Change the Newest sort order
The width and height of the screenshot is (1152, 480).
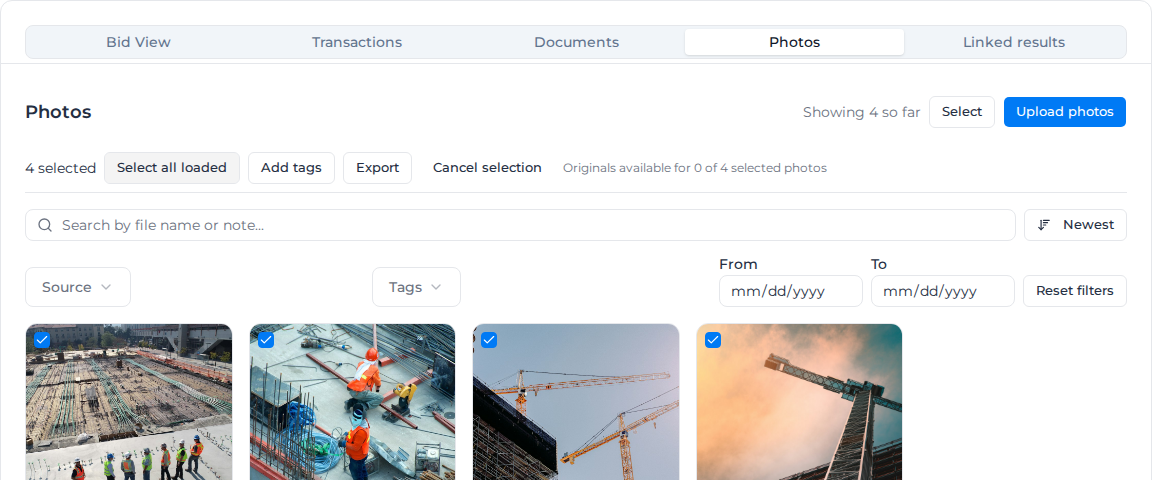(1076, 225)
